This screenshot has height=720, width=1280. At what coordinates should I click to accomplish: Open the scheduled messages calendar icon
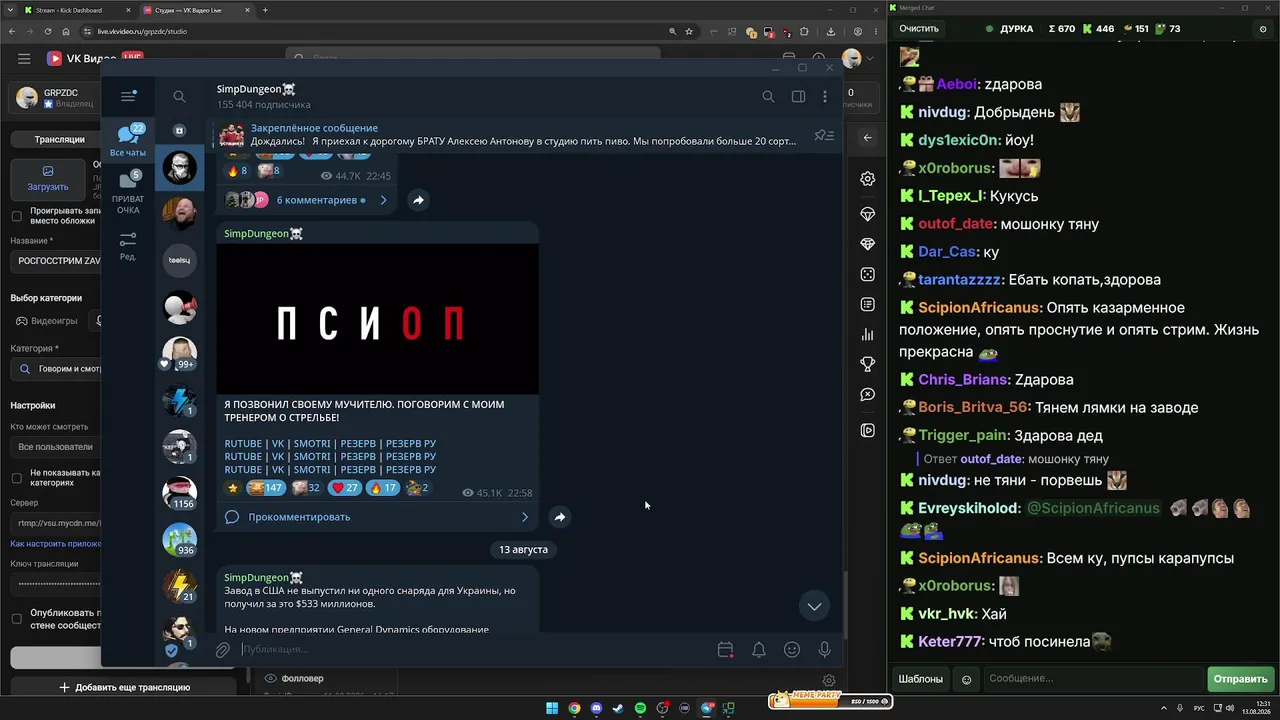[x=726, y=650]
